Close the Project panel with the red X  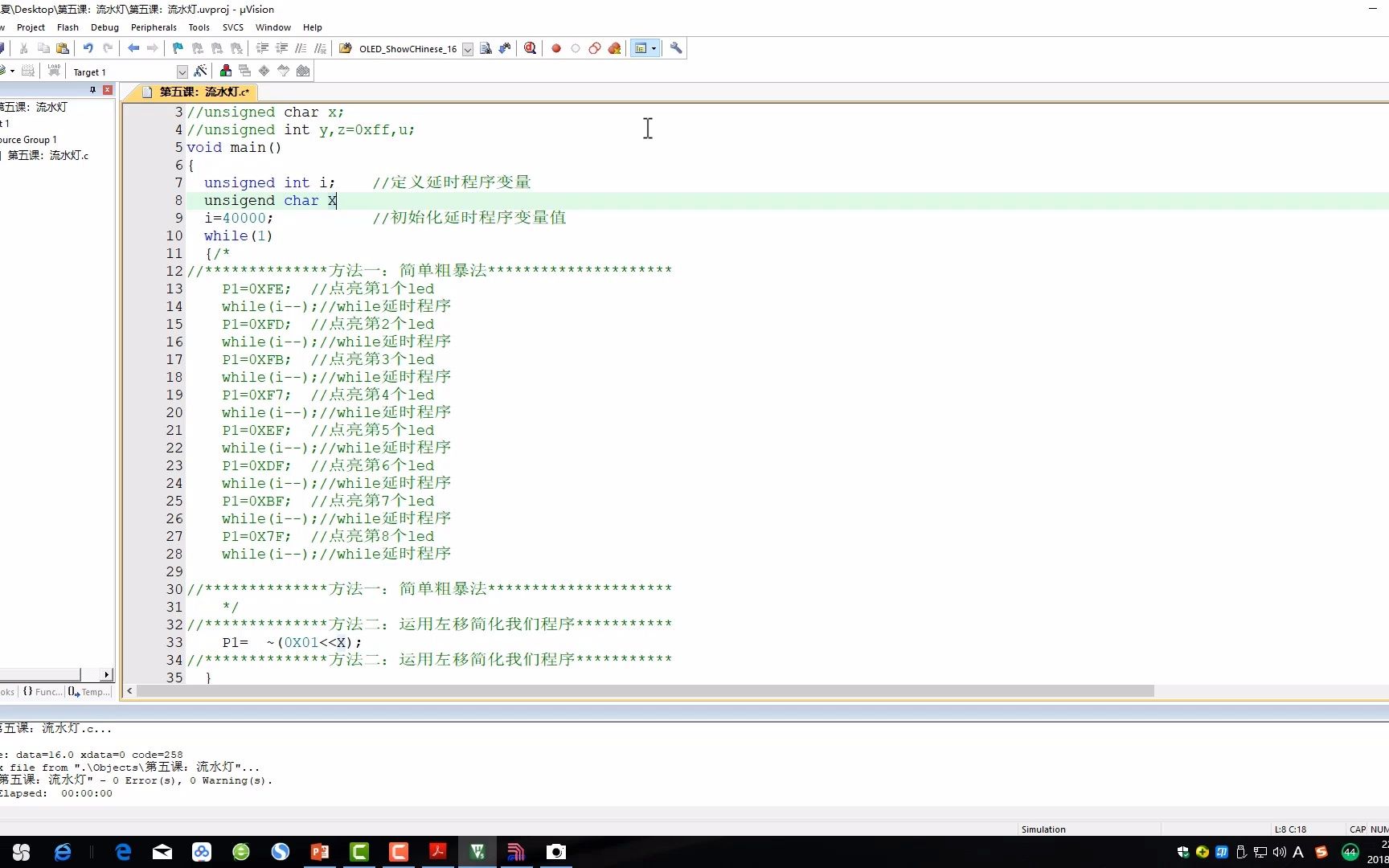[108, 90]
